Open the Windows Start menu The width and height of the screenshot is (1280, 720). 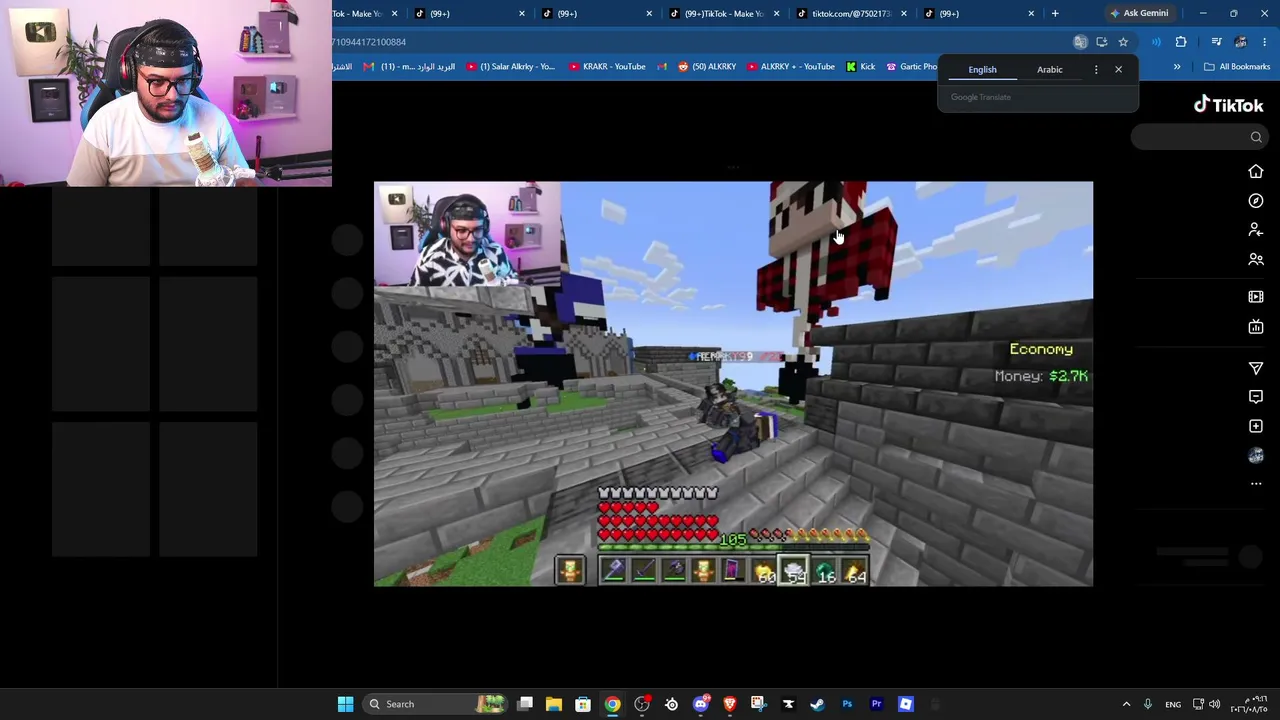pos(345,704)
